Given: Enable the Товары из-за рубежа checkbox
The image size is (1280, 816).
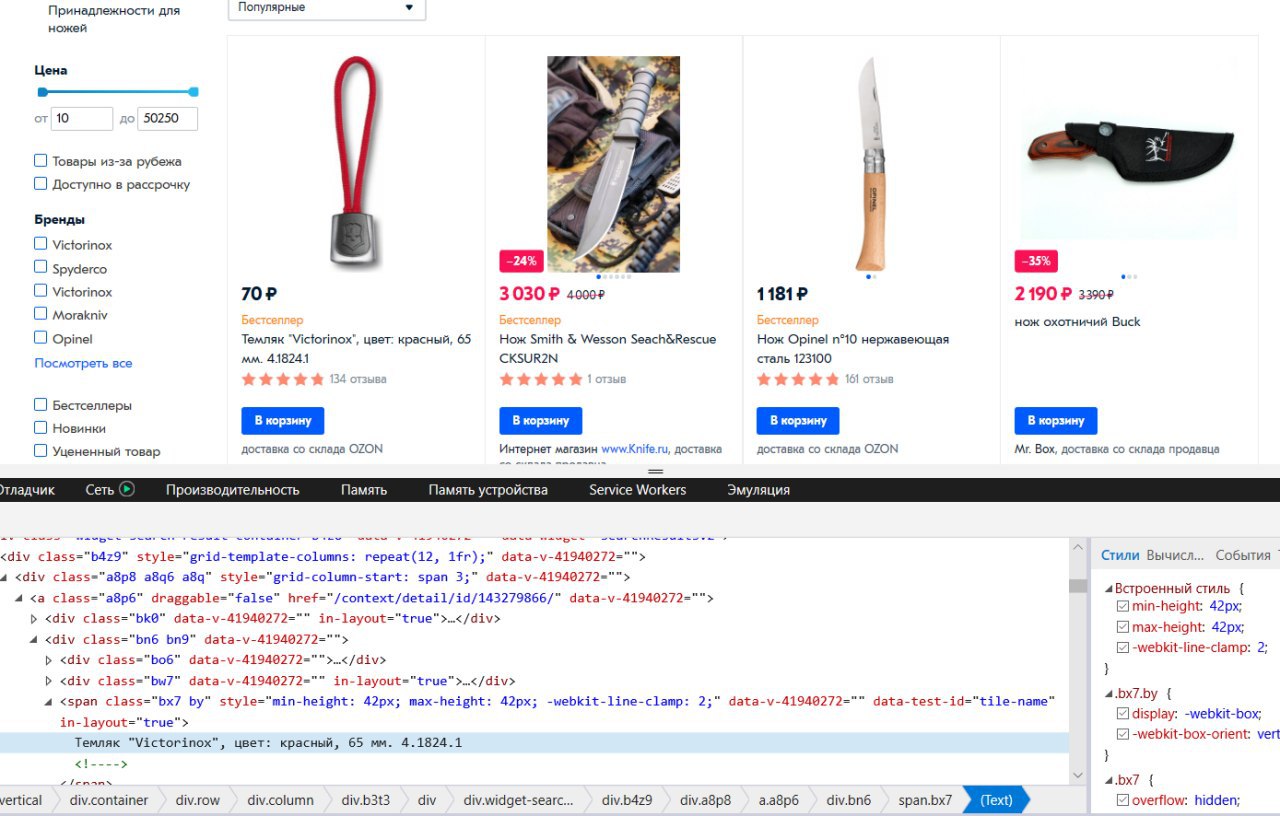Looking at the screenshot, I should coord(41,160).
